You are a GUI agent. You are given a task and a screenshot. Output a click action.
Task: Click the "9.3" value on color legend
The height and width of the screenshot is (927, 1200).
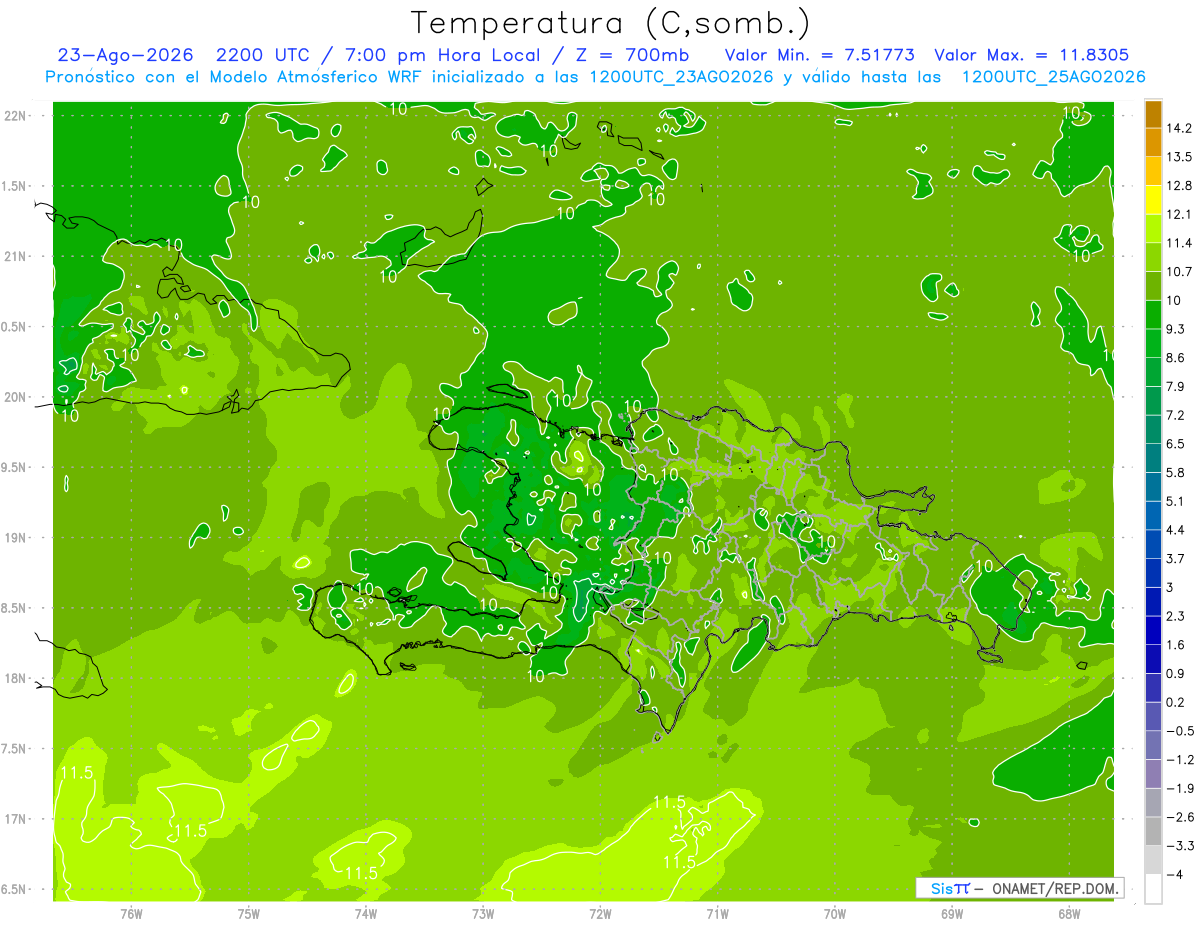click(1177, 329)
